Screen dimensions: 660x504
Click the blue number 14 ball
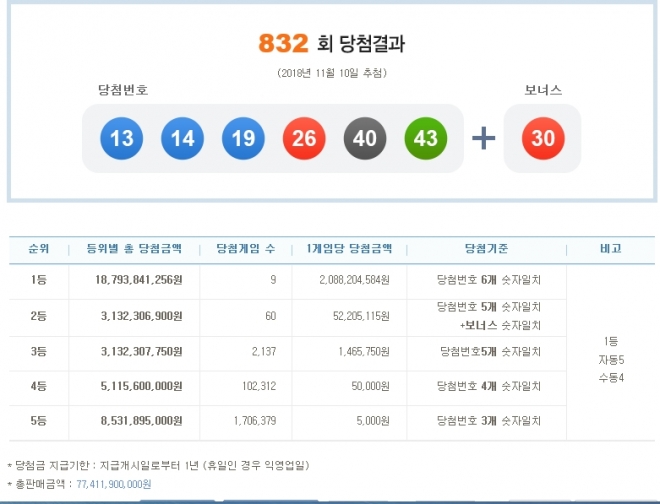182,138
